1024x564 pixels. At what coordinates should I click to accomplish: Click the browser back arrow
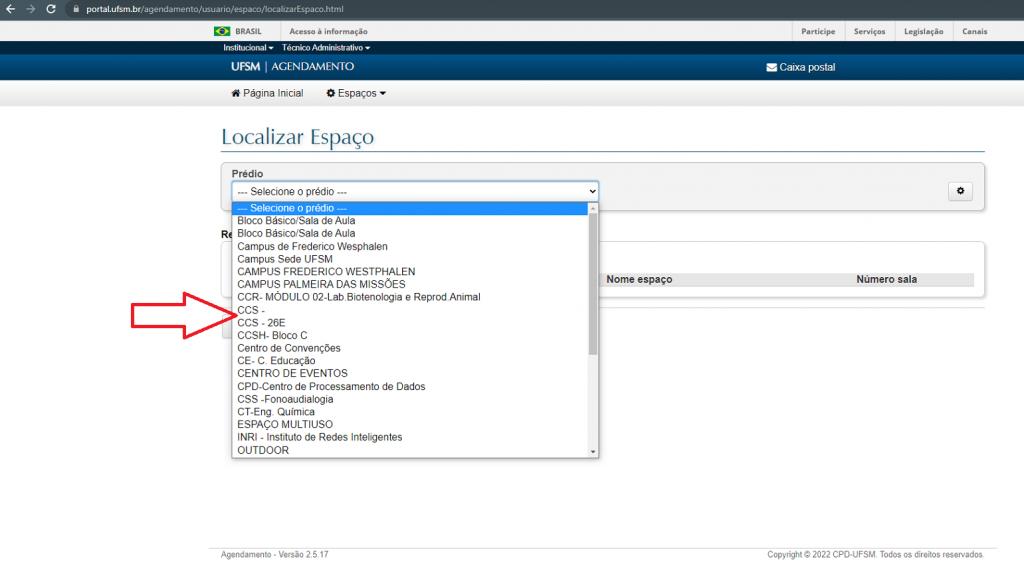coord(10,8)
